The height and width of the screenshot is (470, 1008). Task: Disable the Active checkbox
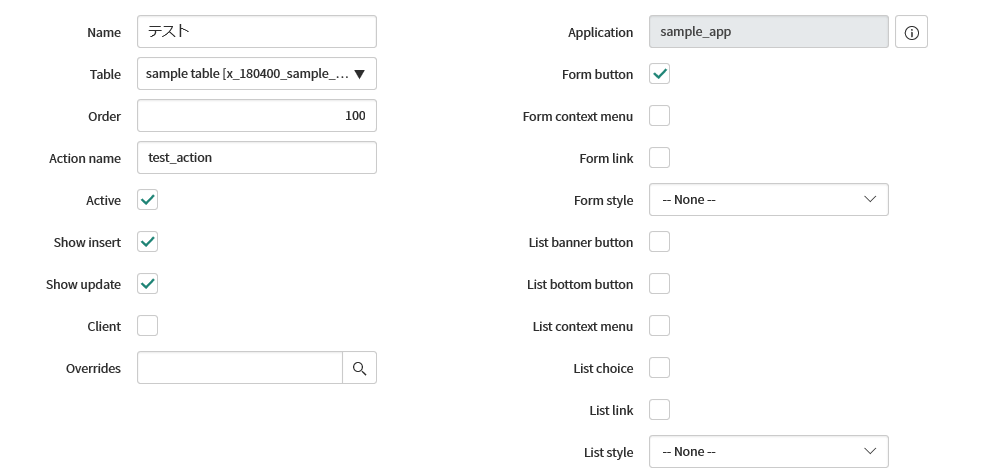coord(147,200)
